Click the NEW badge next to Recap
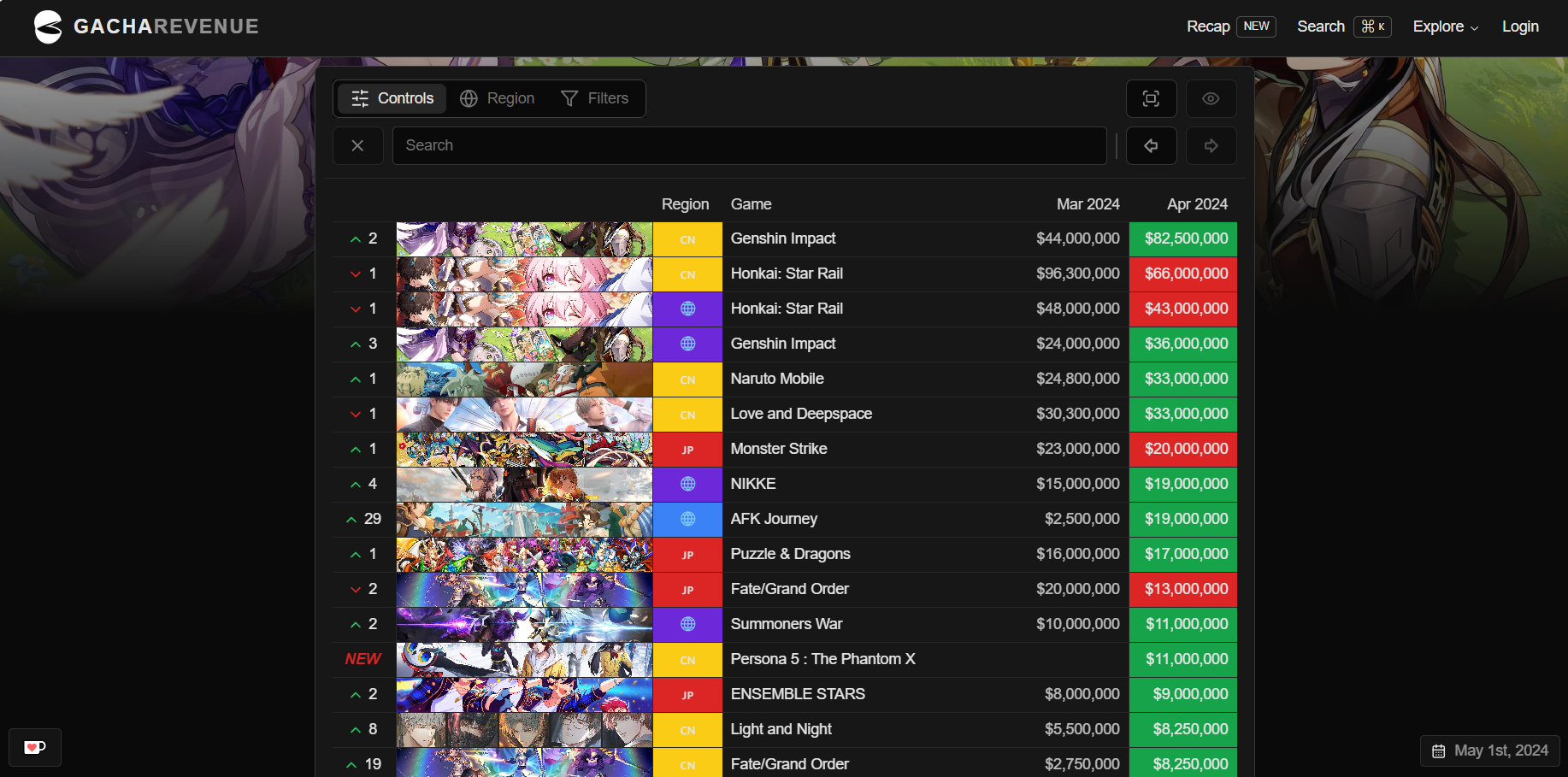The width and height of the screenshot is (1568, 777). [x=1256, y=26]
